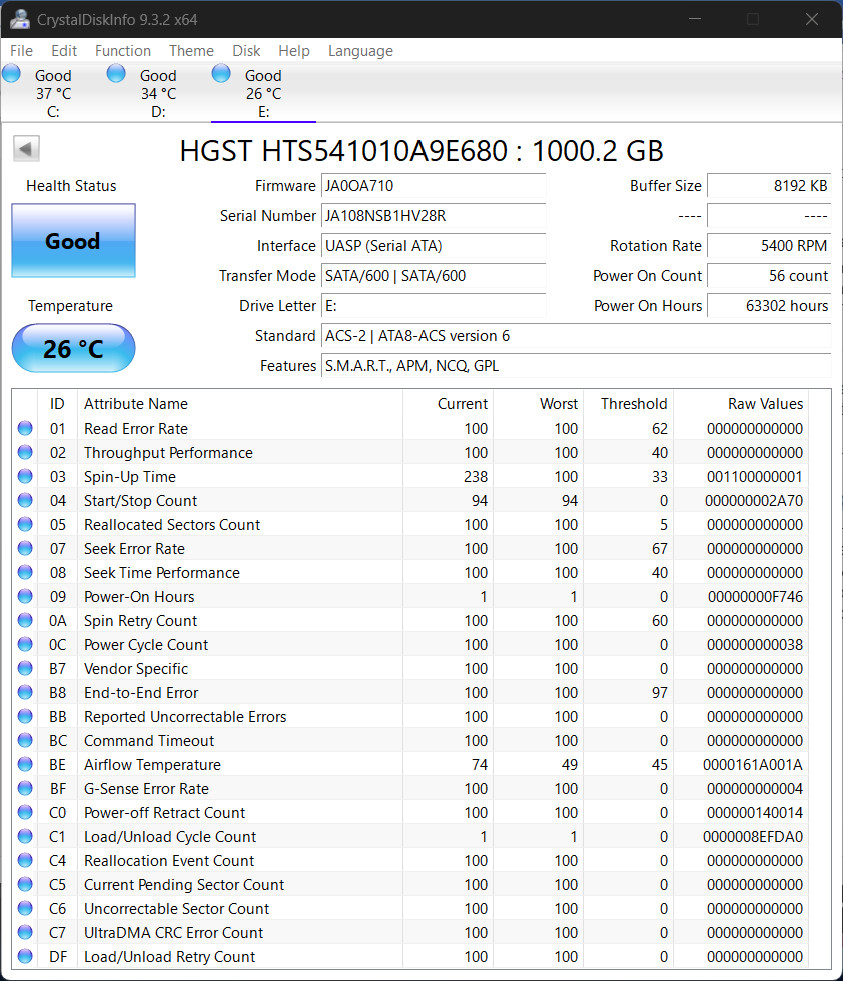Click the status dot for Read Error Rate

click(x=25, y=429)
